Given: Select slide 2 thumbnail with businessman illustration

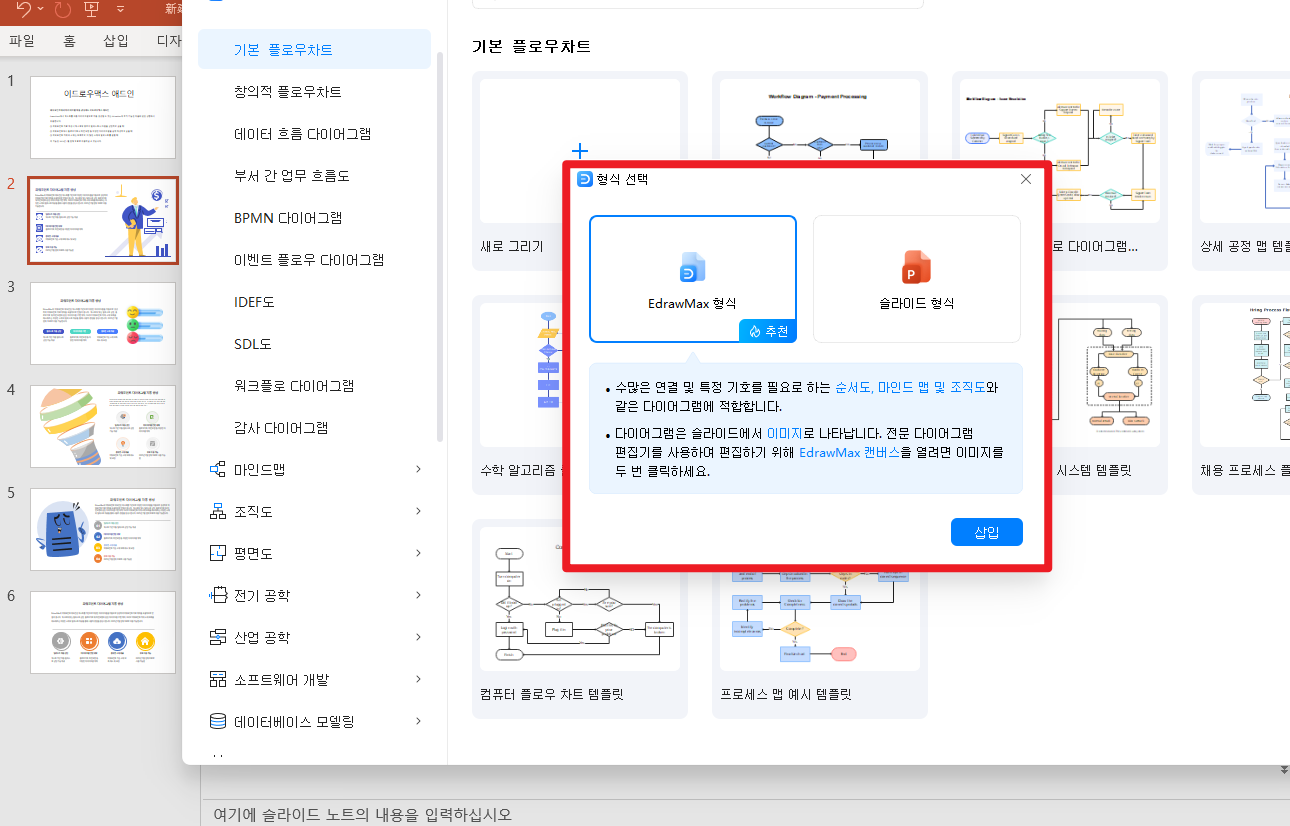Looking at the screenshot, I should 103,220.
